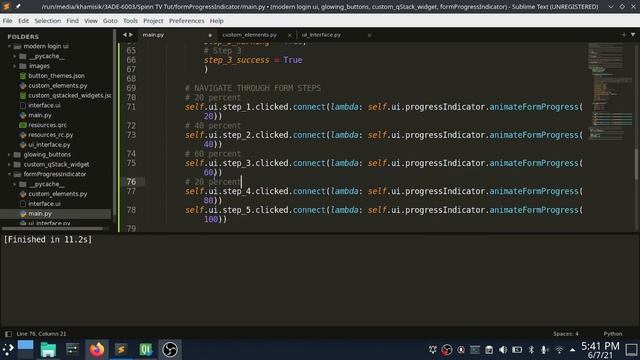Open Qt Creator from the taskbar
Image resolution: width=640 pixels, height=360 pixels.
[x=146, y=350]
